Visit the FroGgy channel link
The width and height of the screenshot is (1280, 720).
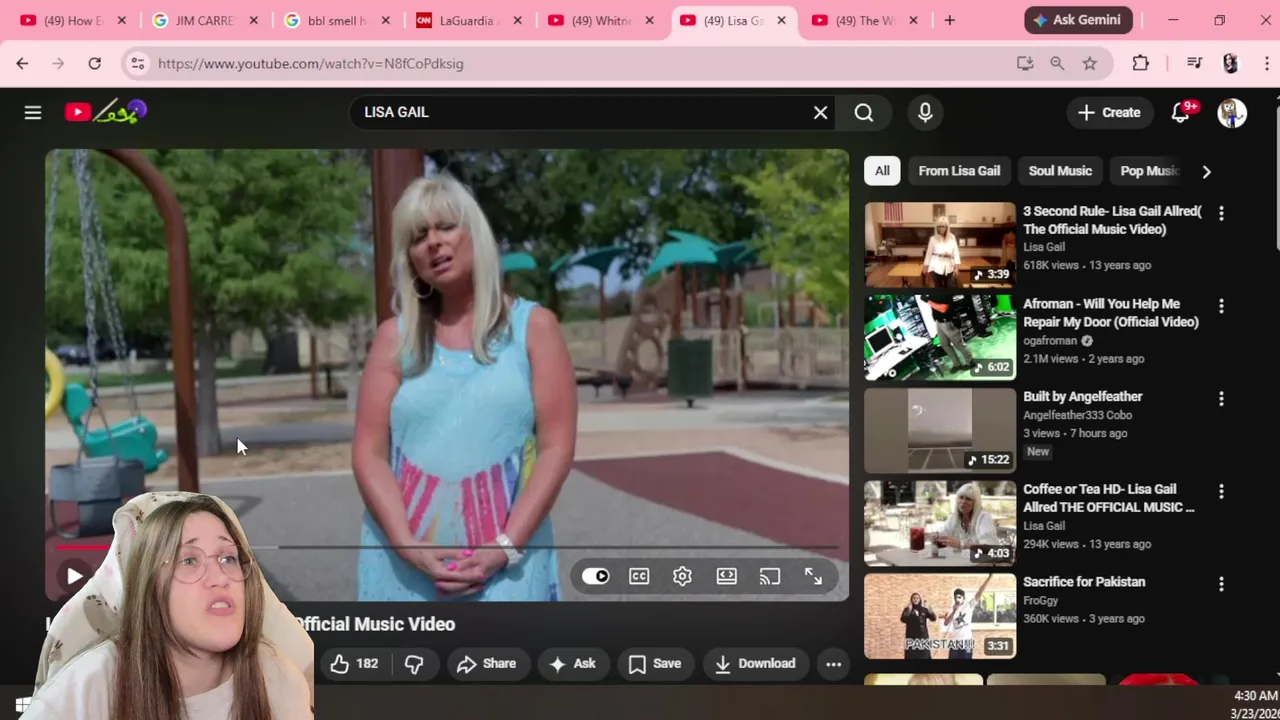[x=1040, y=601]
